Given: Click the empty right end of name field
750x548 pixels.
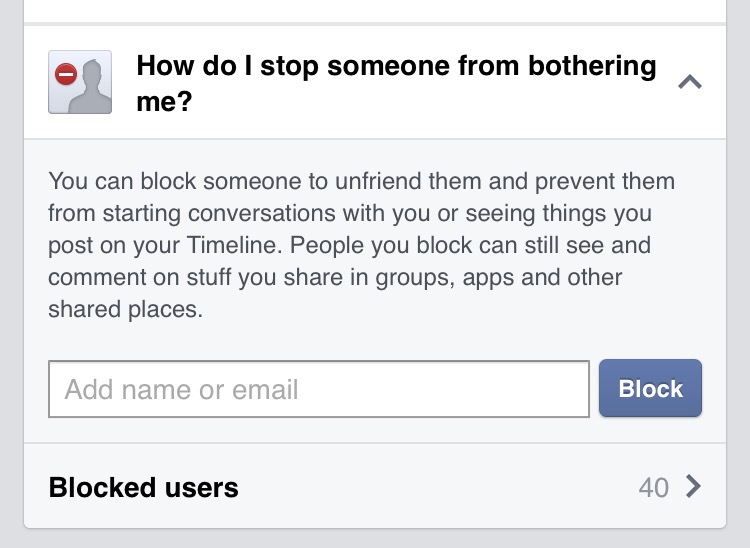Looking at the screenshot, I should click(540, 389).
